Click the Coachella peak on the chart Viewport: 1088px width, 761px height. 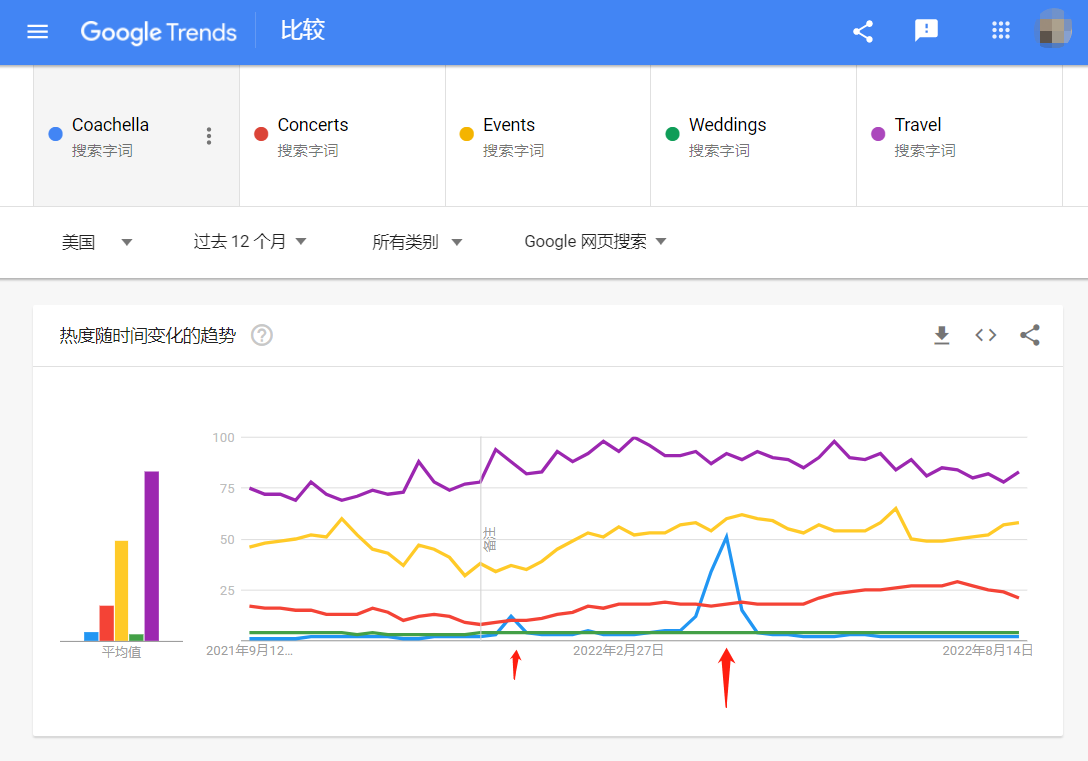(x=725, y=535)
